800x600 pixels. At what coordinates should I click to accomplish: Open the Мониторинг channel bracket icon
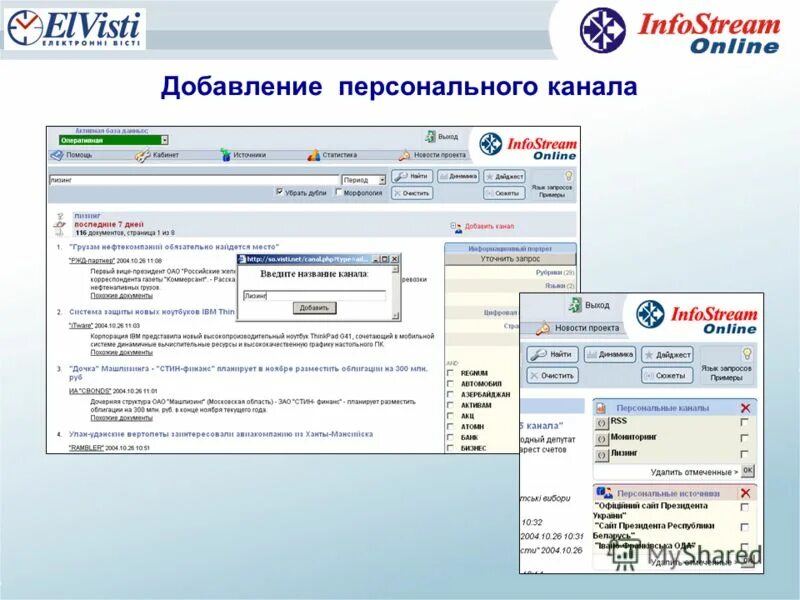(602, 439)
